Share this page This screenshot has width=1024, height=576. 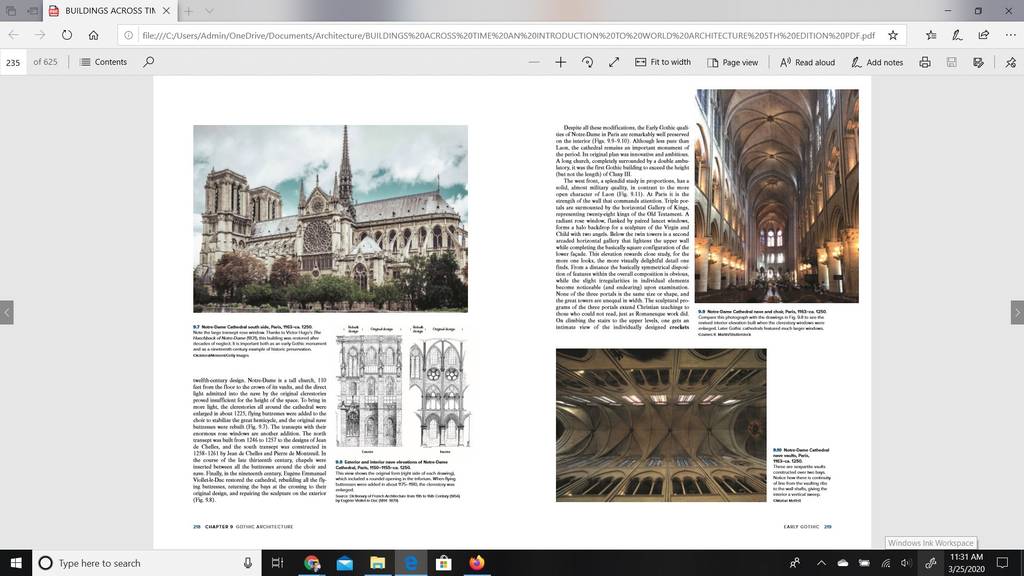[x=984, y=35]
